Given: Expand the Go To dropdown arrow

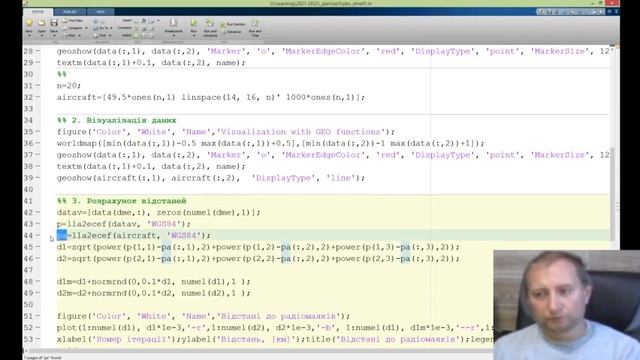Looking at the screenshot, I should (x=111, y=28).
